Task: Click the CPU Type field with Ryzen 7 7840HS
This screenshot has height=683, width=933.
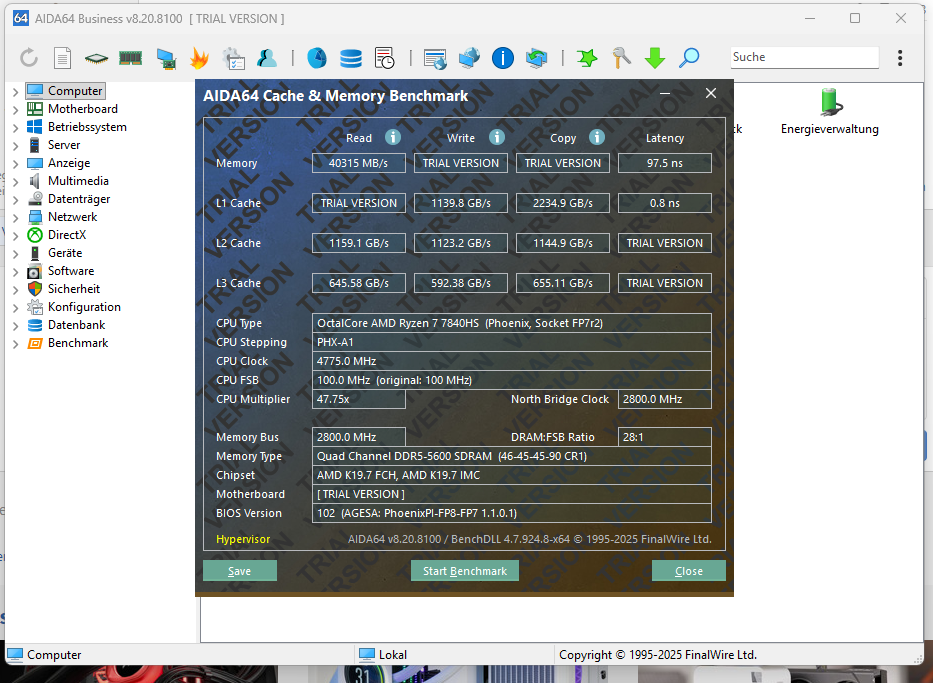Action: [x=512, y=323]
